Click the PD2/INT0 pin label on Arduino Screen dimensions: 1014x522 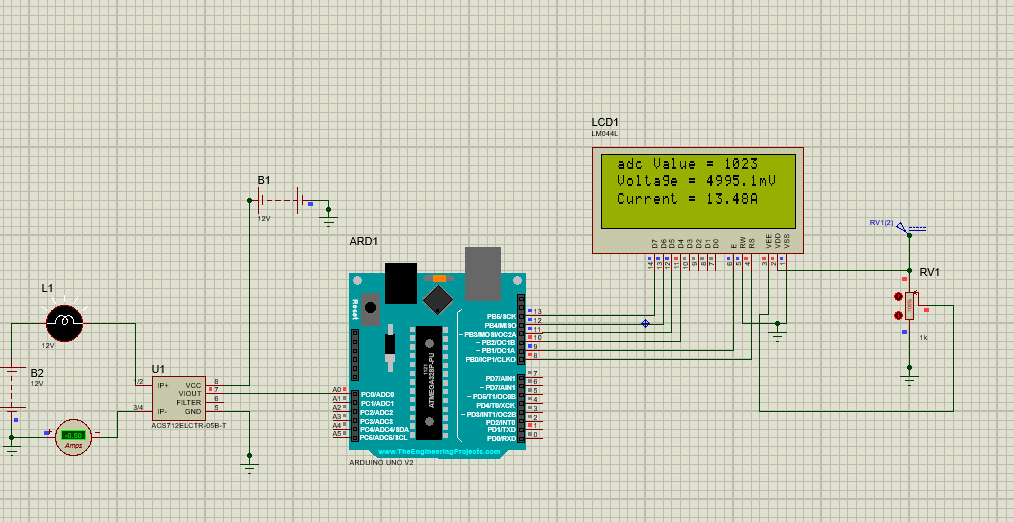tap(499, 422)
